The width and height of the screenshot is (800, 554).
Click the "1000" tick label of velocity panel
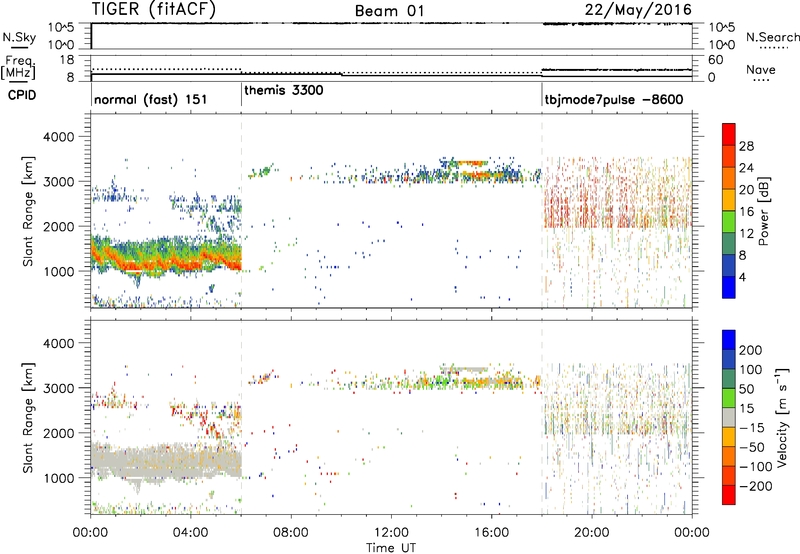click(58, 478)
